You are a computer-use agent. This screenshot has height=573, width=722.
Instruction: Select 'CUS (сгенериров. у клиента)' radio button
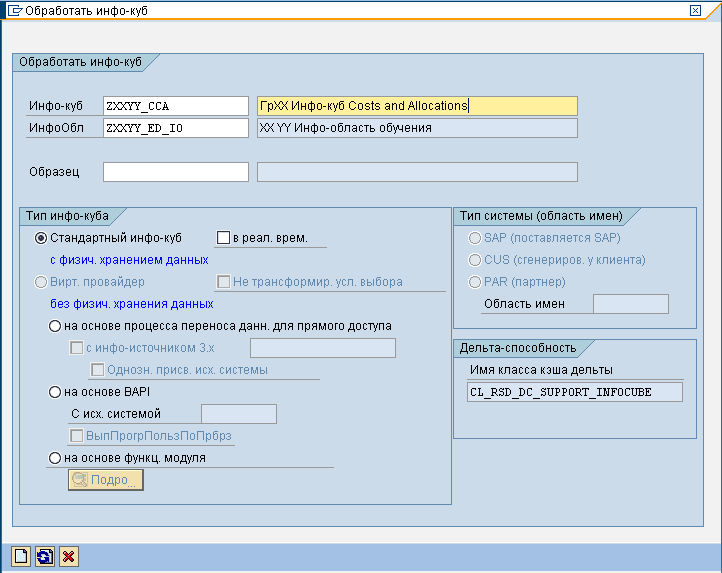coord(475,260)
